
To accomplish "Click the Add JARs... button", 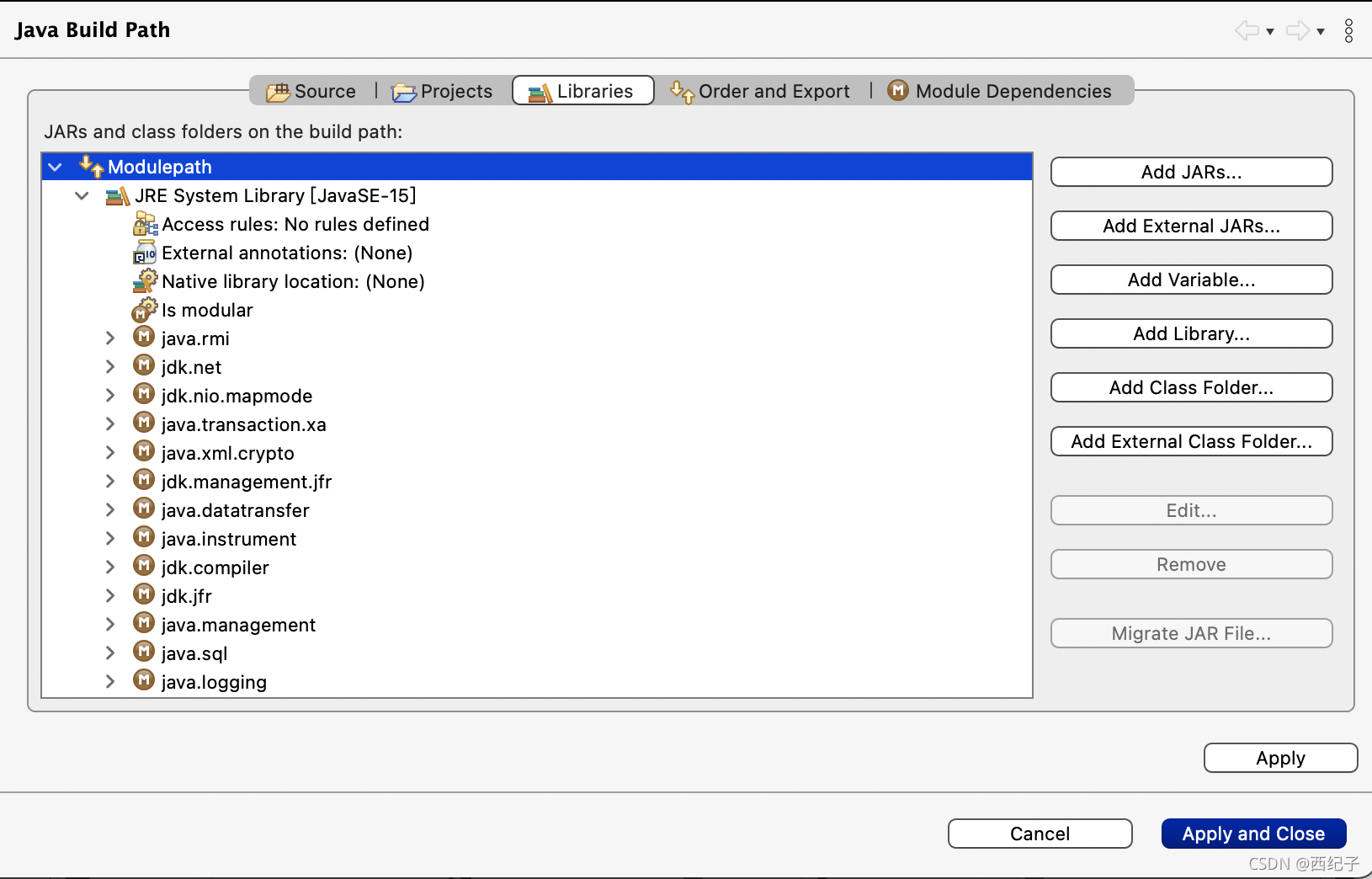I will pos(1191,172).
